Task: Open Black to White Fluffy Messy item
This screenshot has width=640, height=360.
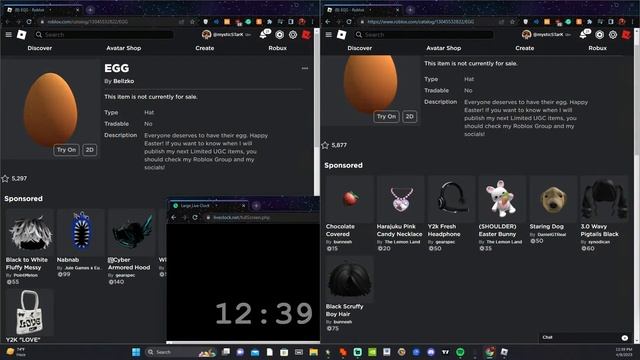Action: point(30,247)
